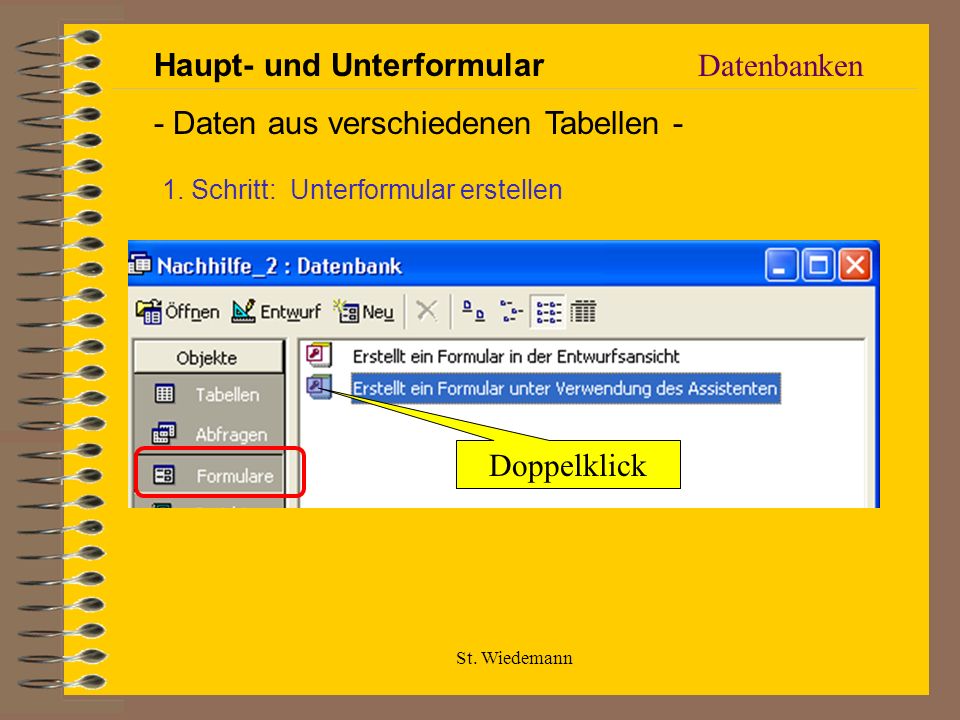The height and width of the screenshot is (720, 960).
Task: Click the database window title icon
Action: pos(140,264)
